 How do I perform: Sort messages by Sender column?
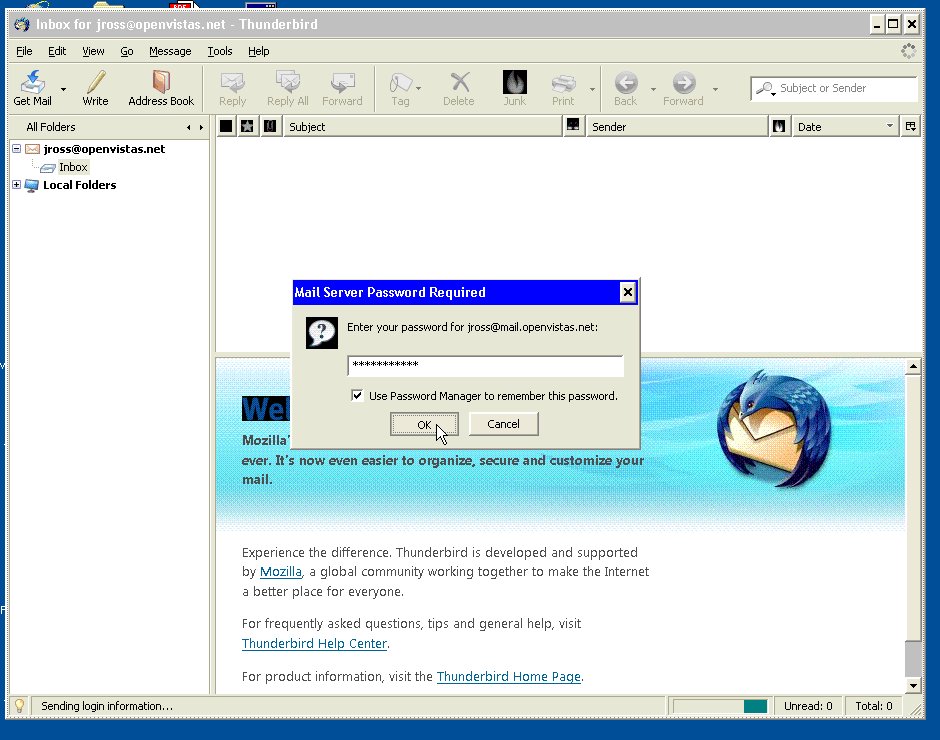tap(677, 127)
